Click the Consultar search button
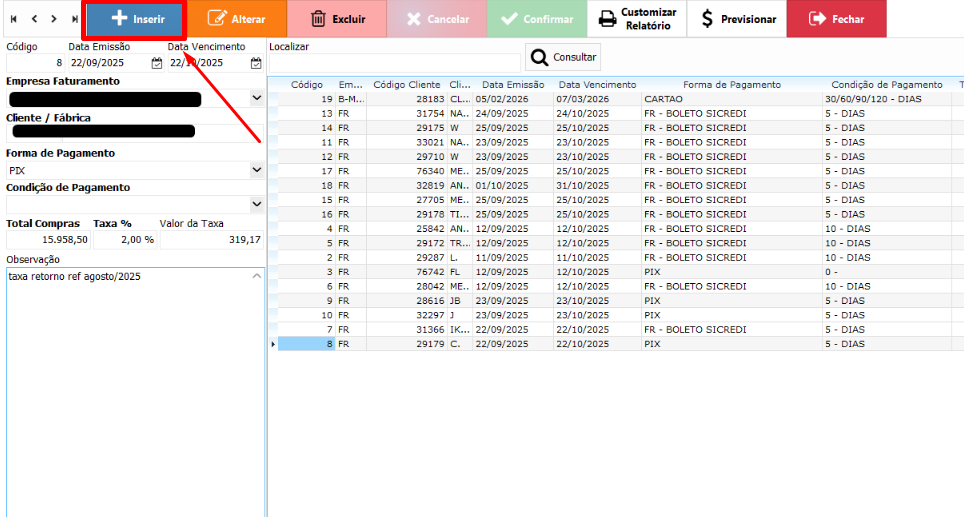964x517 pixels. [563, 57]
